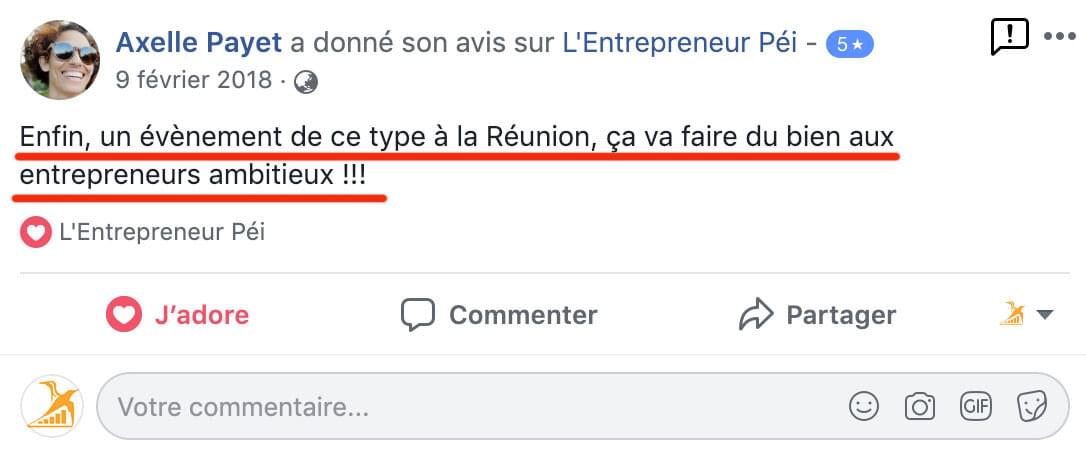View L'Entrepreneur Péi in reactions list
Viewport: 1086px width, 454px height.
tap(162, 233)
